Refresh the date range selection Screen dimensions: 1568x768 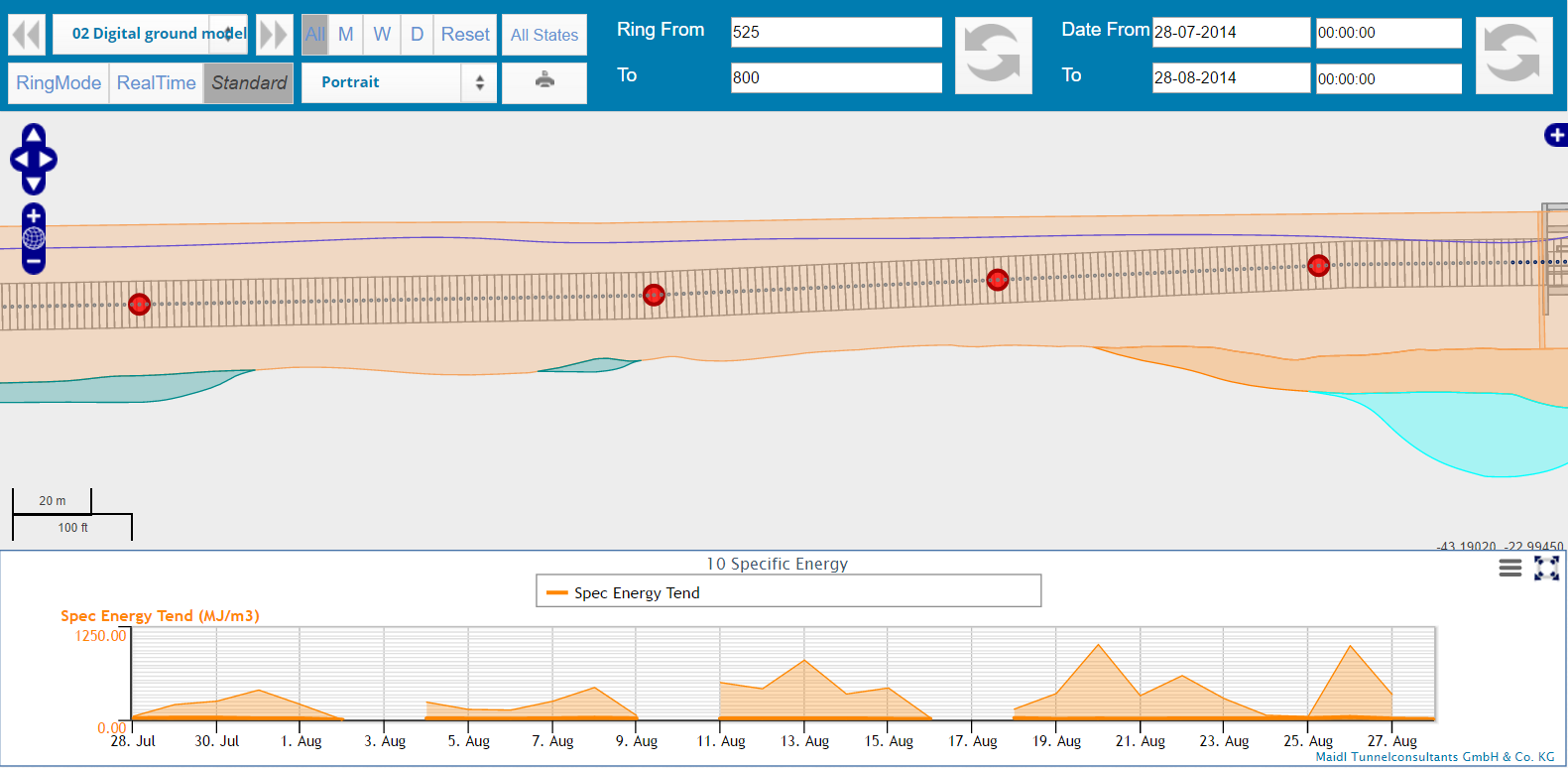(x=1512, y=56)
